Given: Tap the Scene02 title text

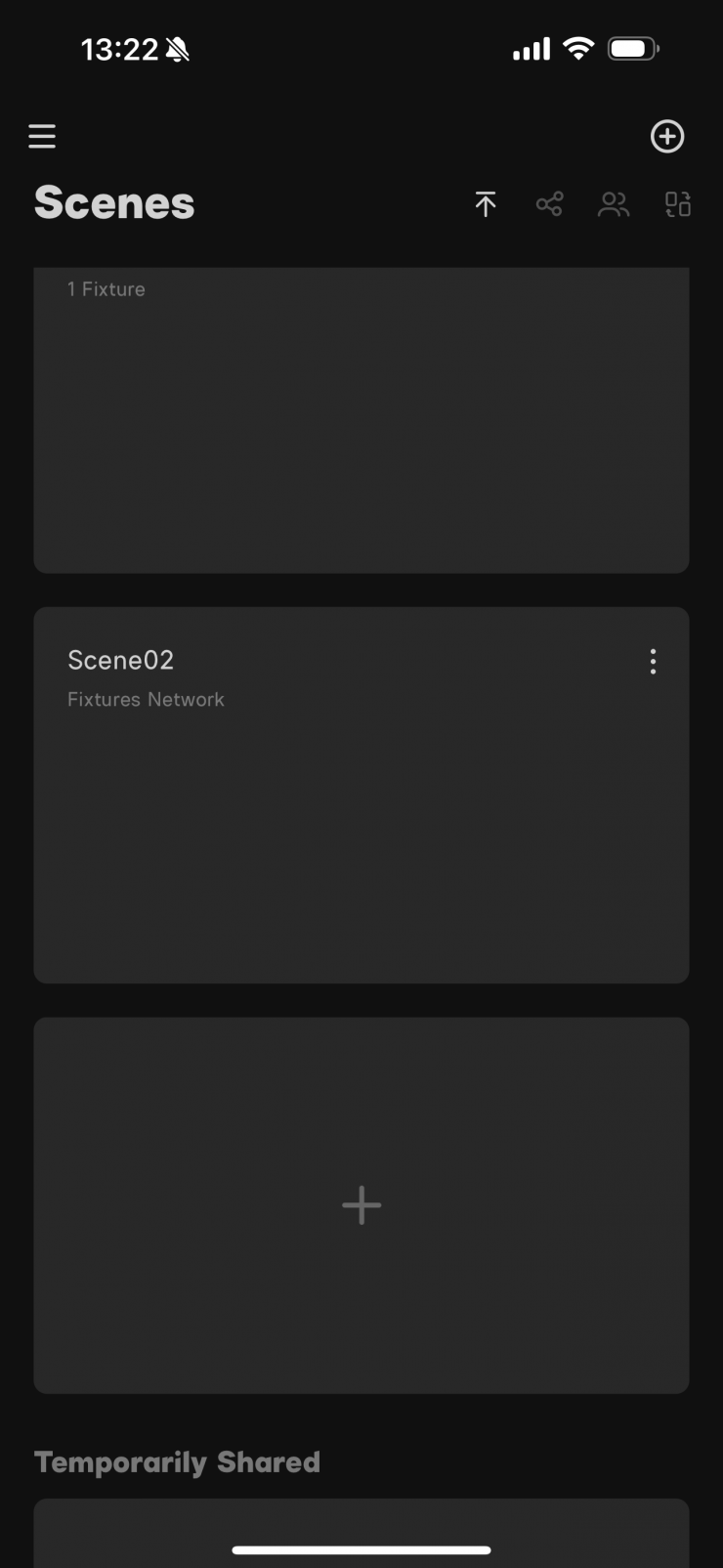Looking at the screenshot, I should click(120, 660).
